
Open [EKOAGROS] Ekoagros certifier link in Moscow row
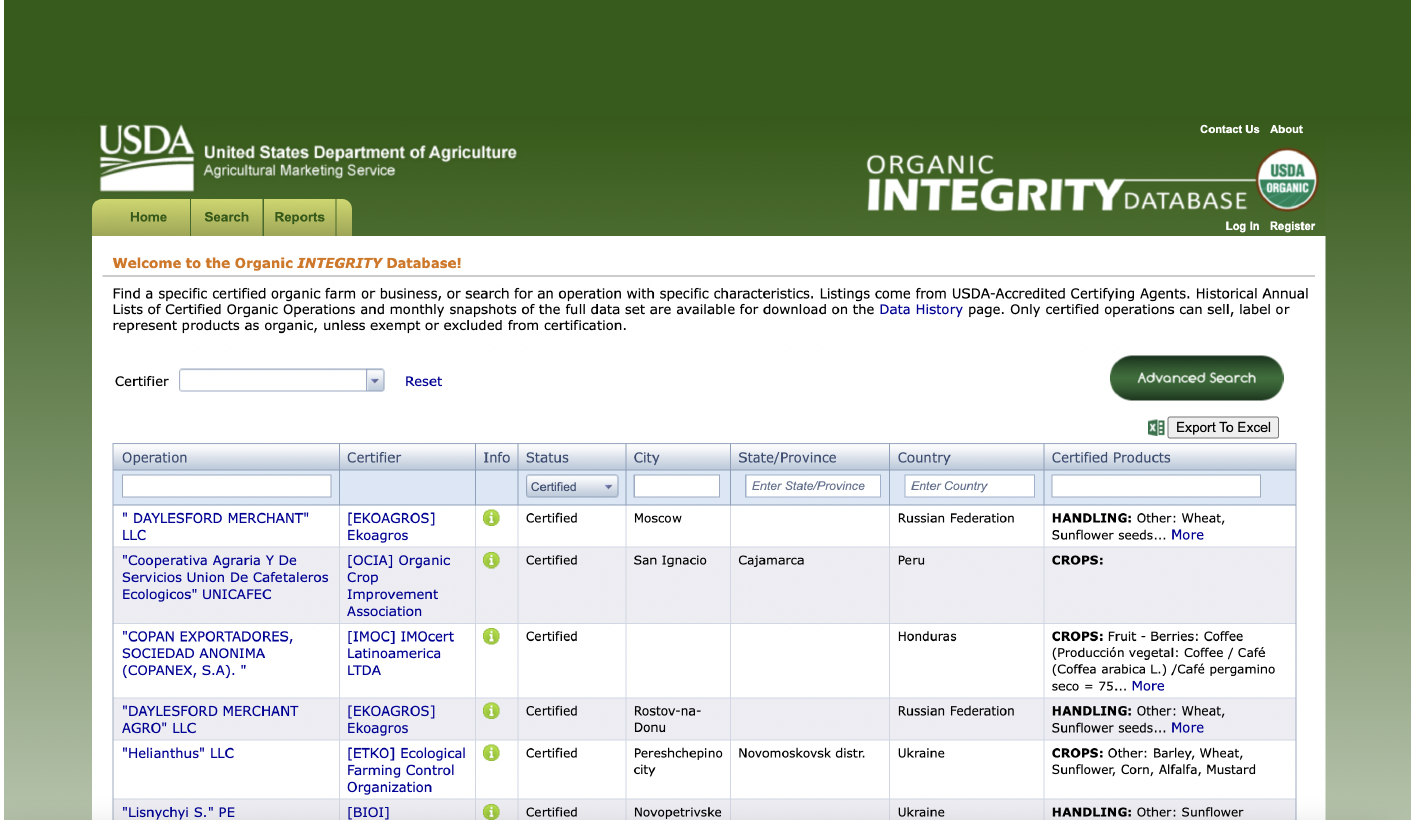coord(391,526)
